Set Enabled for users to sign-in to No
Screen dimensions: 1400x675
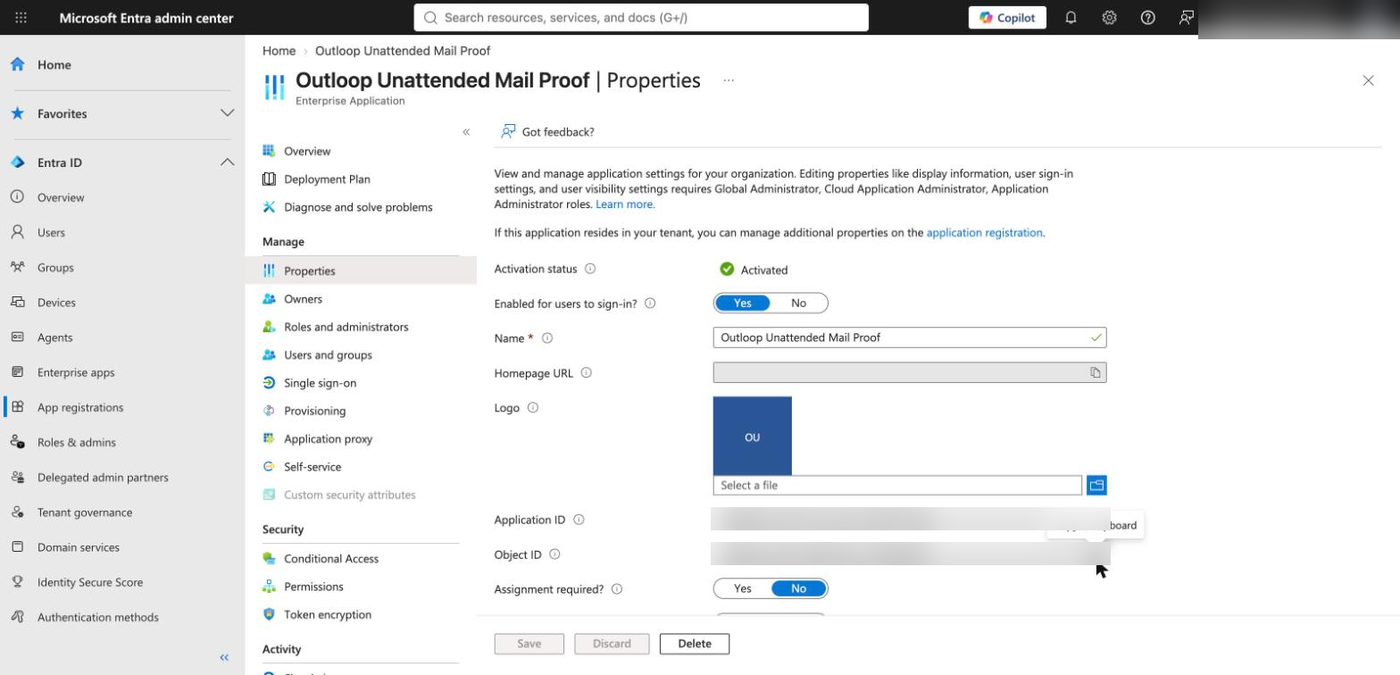point(798,303)
